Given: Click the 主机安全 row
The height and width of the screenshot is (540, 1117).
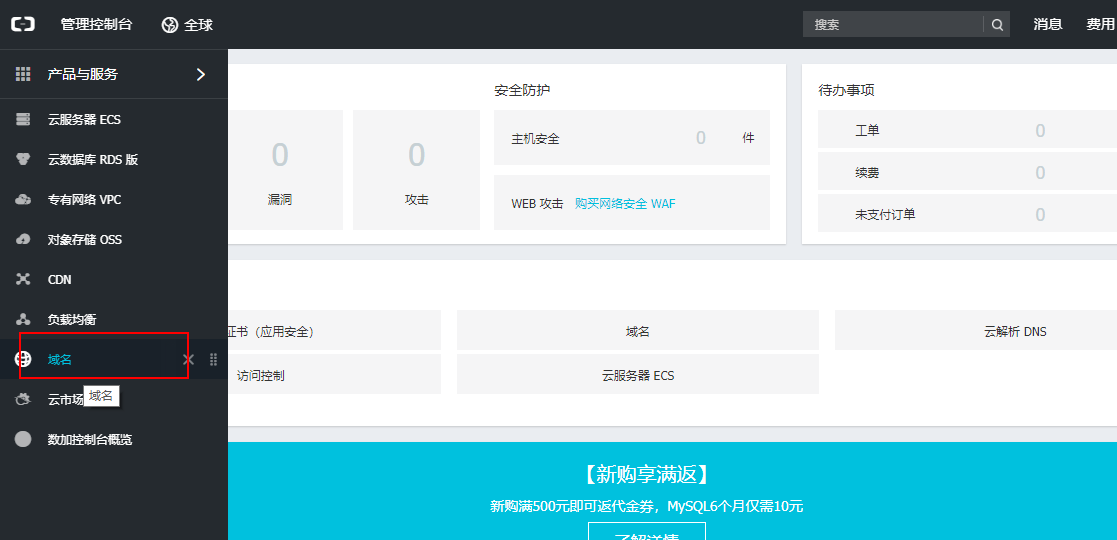Looking at the screenshot, I should click(631, 137).
